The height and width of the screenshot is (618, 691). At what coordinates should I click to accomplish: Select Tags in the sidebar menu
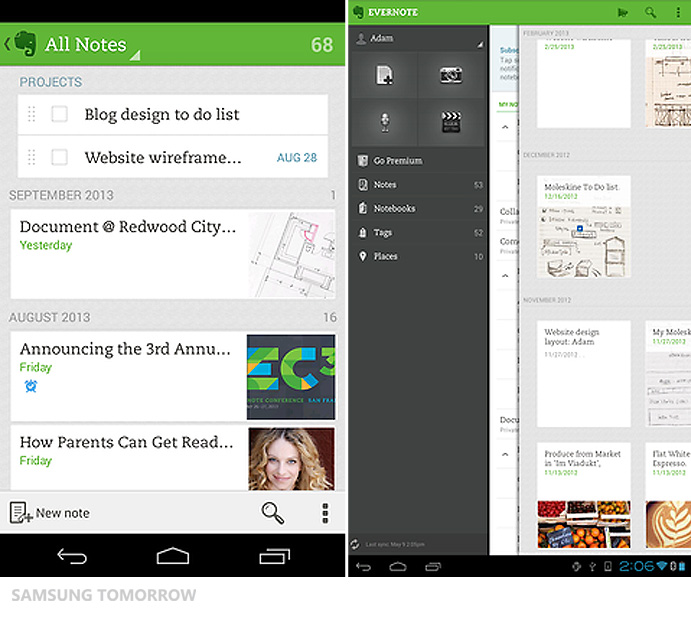(382, 233)
